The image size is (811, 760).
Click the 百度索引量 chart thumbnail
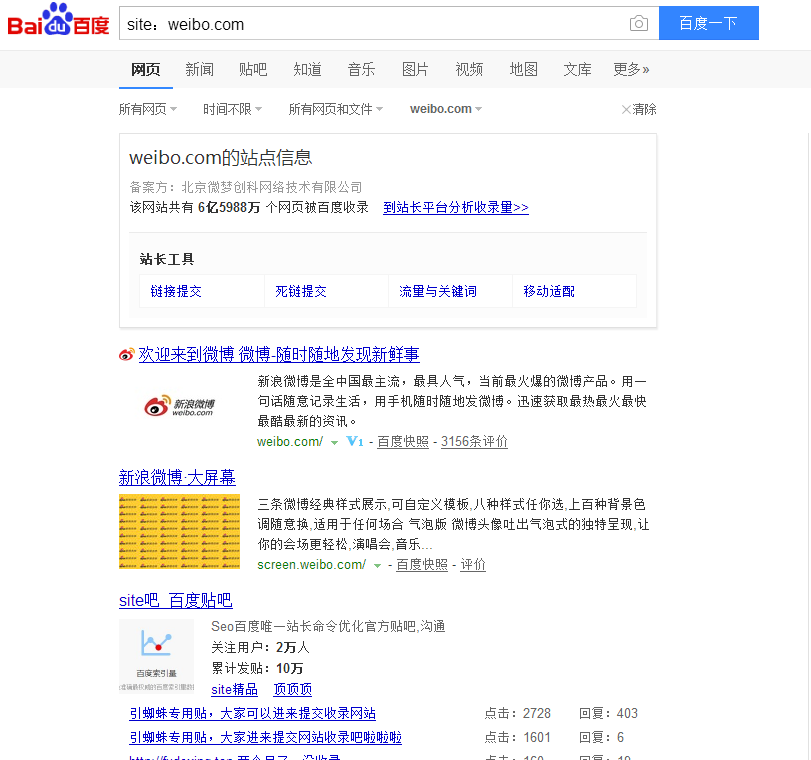click(156, 655)
